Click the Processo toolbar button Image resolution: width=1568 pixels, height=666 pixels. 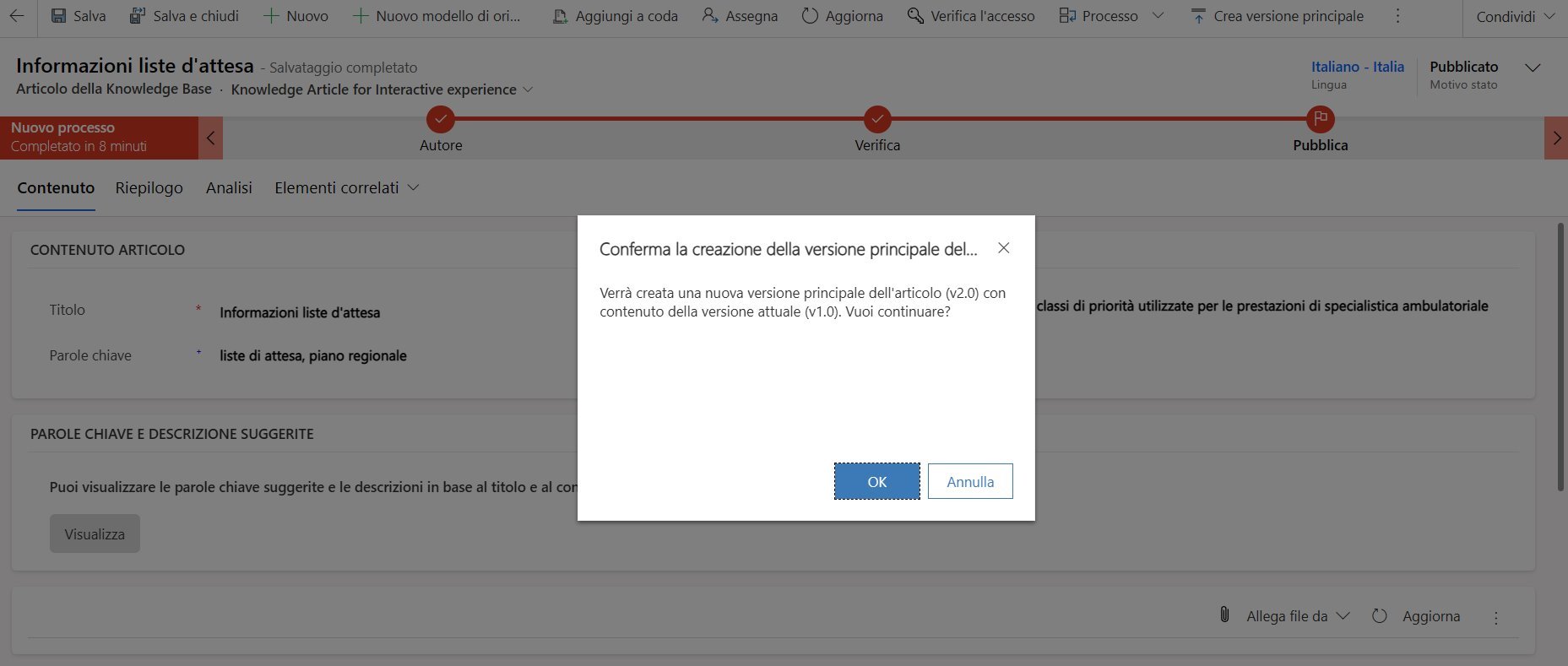click(1099, 16)
